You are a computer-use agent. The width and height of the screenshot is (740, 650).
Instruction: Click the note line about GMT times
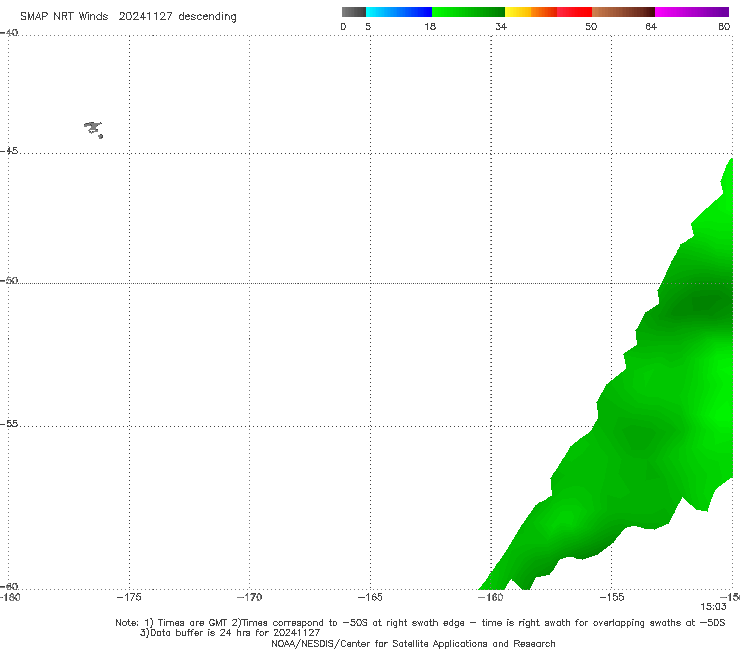coord(420,623)
